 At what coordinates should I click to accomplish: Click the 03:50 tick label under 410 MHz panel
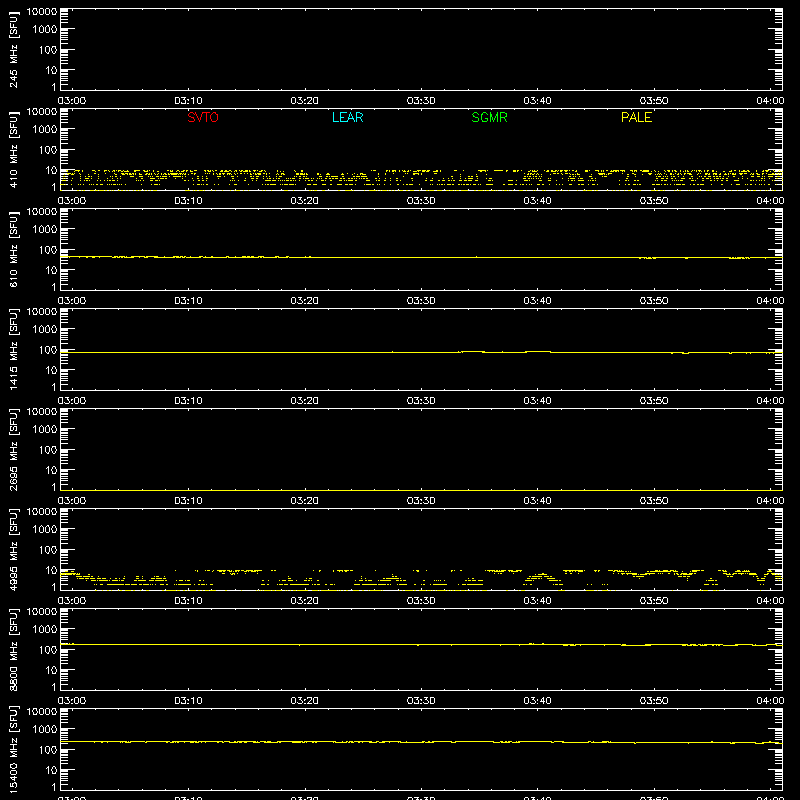pyautogui.click(x=654, y=201)
